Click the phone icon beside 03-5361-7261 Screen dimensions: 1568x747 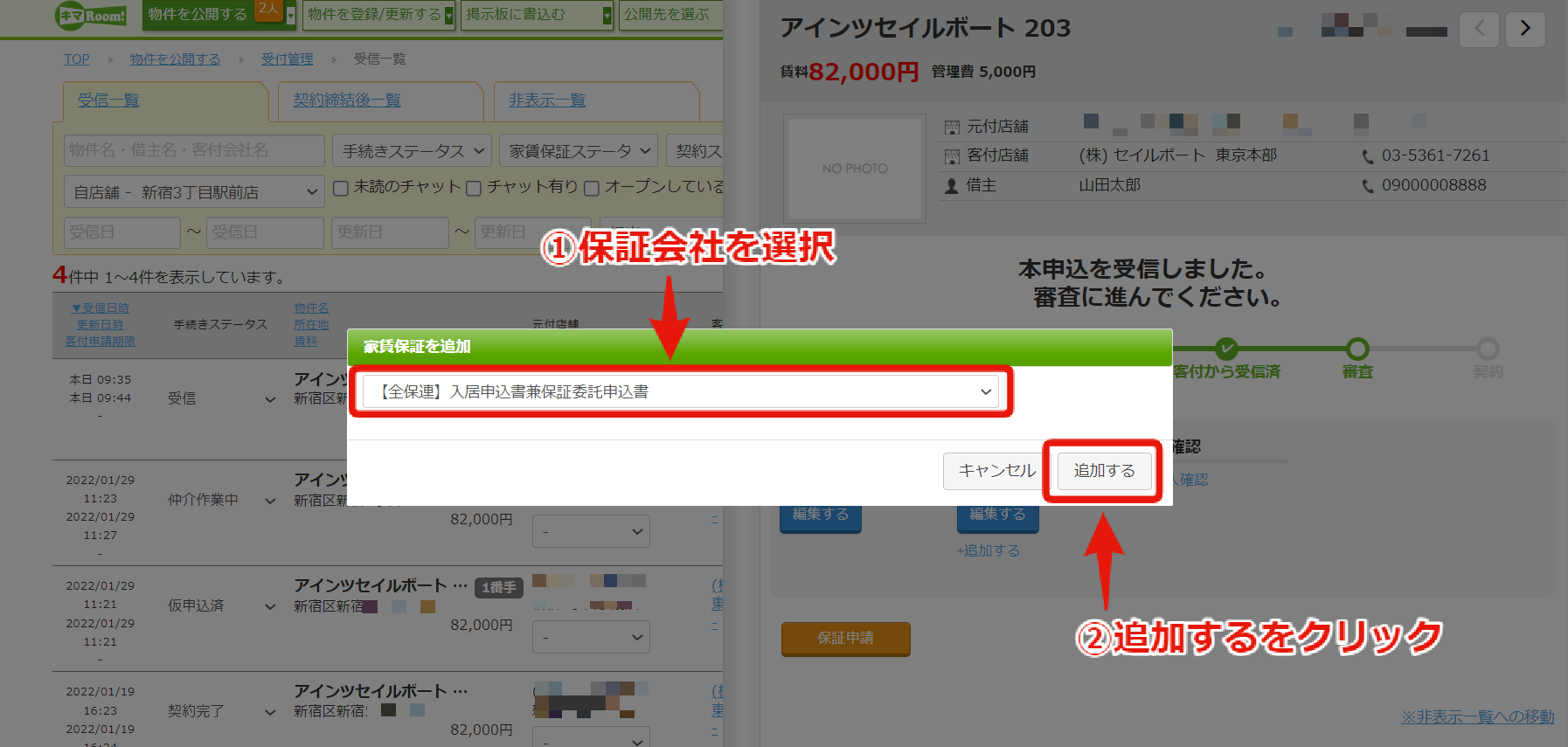pyautogui.click(x=1368, y=156)
